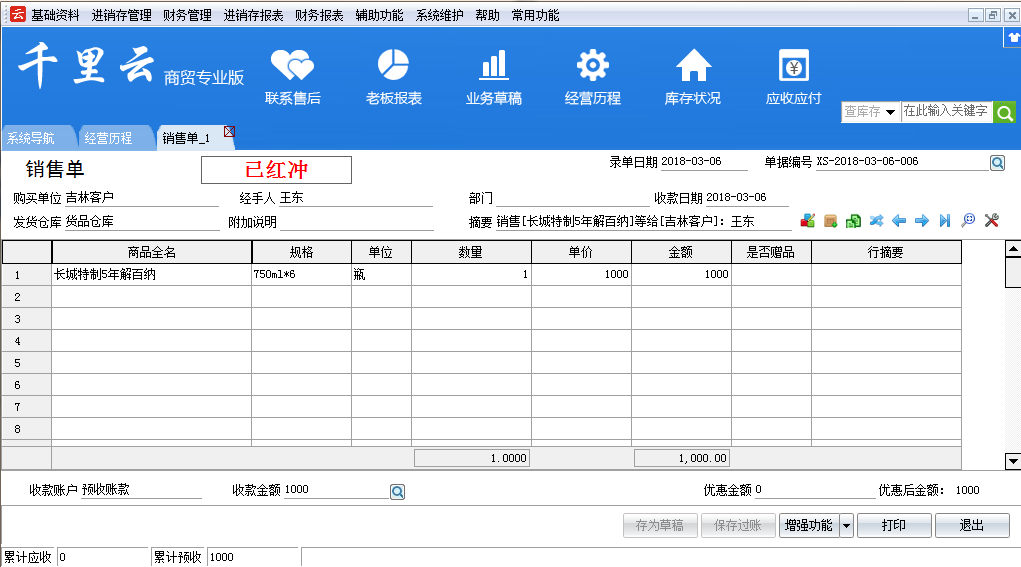Open 业务草稿 bar chart icon
This screenshot has width=1021, height=567.
click(493, 67)
